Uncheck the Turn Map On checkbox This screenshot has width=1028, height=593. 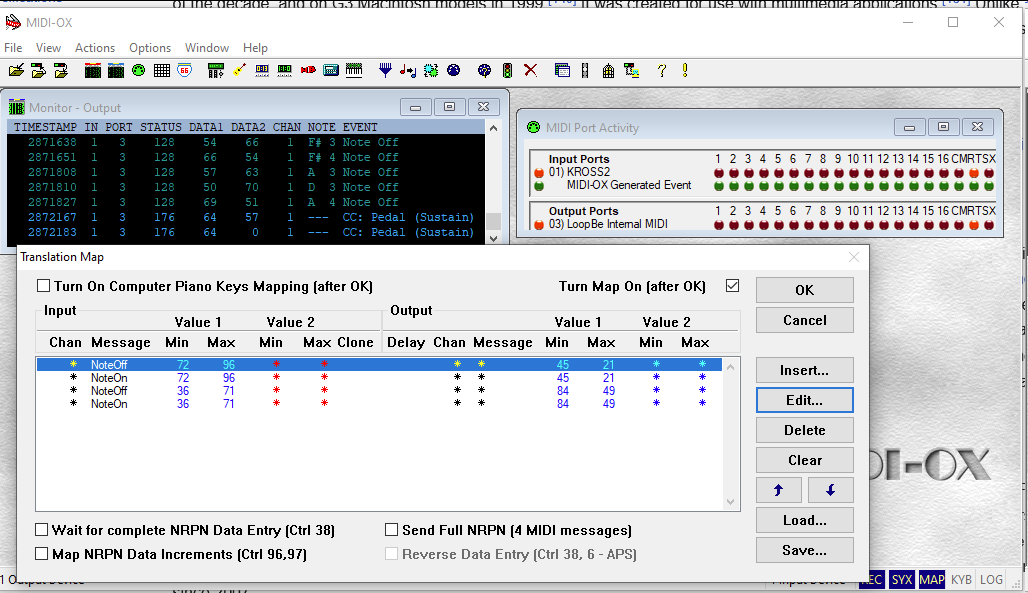(733, 286)
